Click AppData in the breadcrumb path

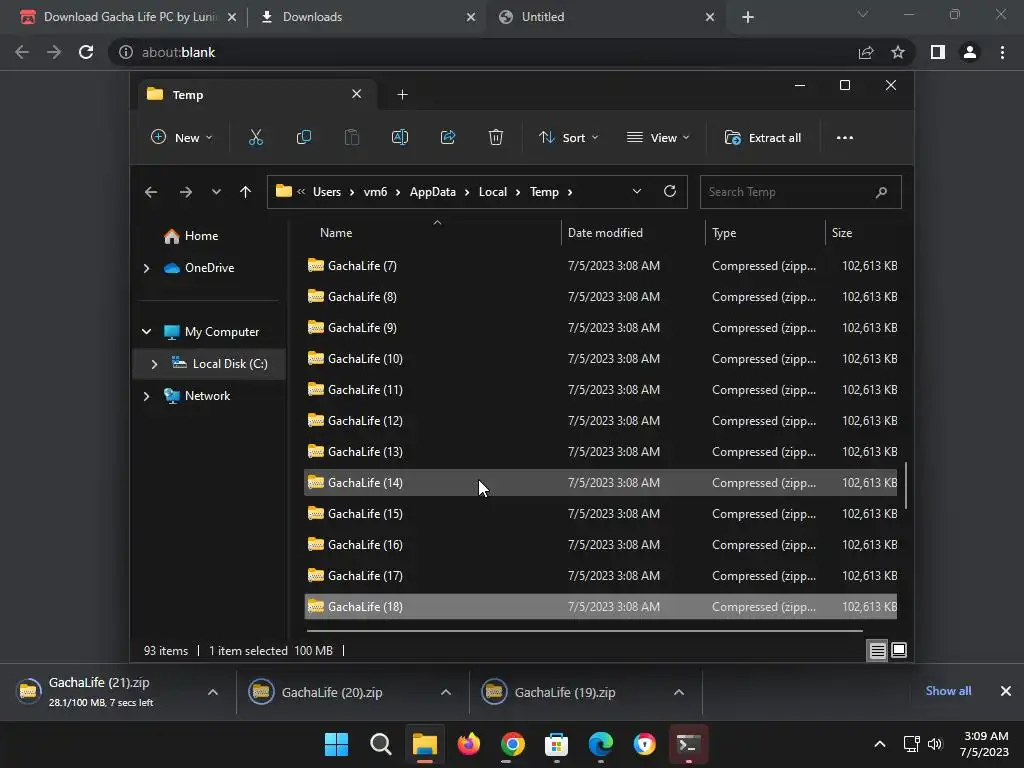coord(432,192)
